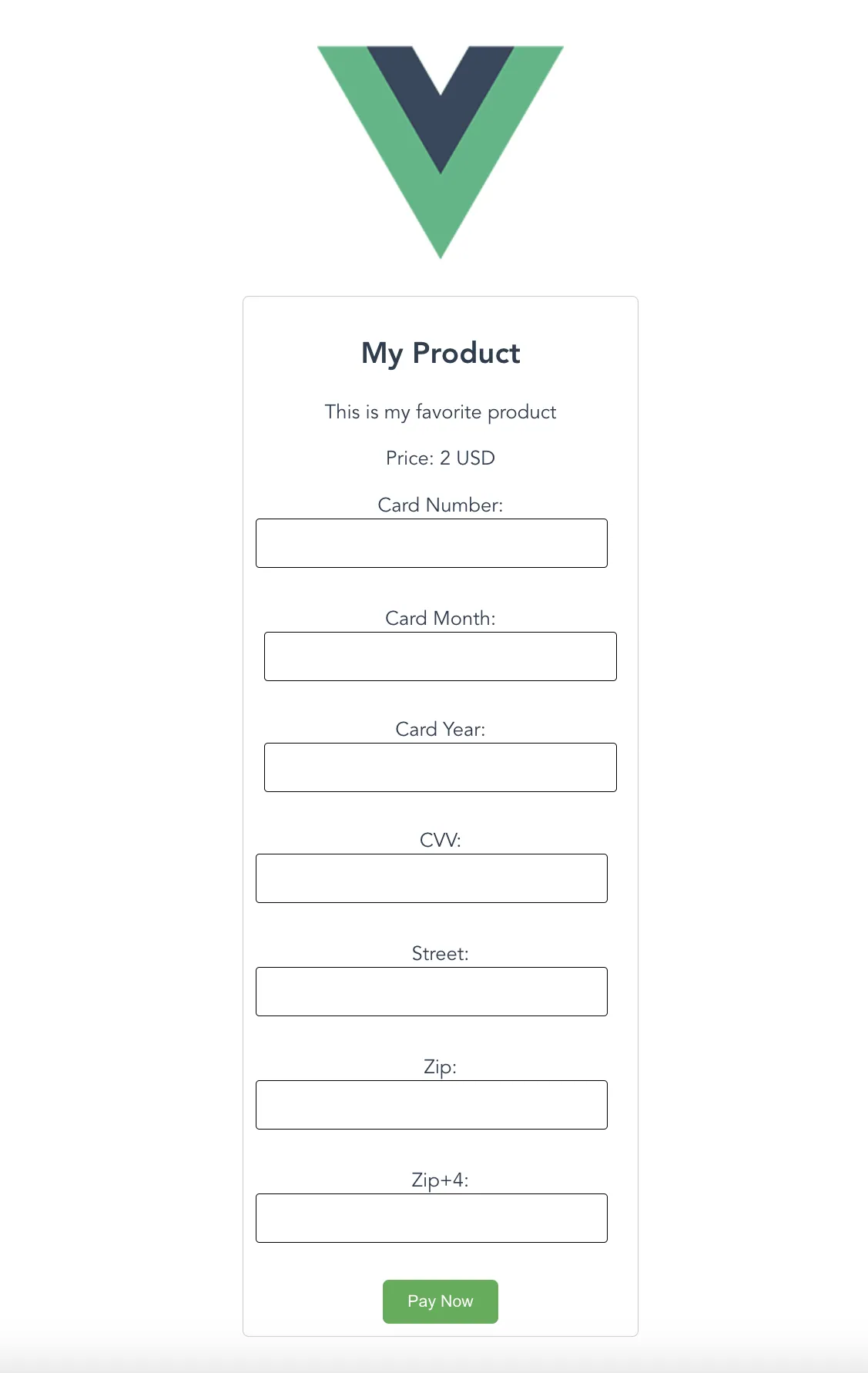Click the "Zip:" field label
Viewport: 868px width, 1373px height.
click(x=441, y=1067)
